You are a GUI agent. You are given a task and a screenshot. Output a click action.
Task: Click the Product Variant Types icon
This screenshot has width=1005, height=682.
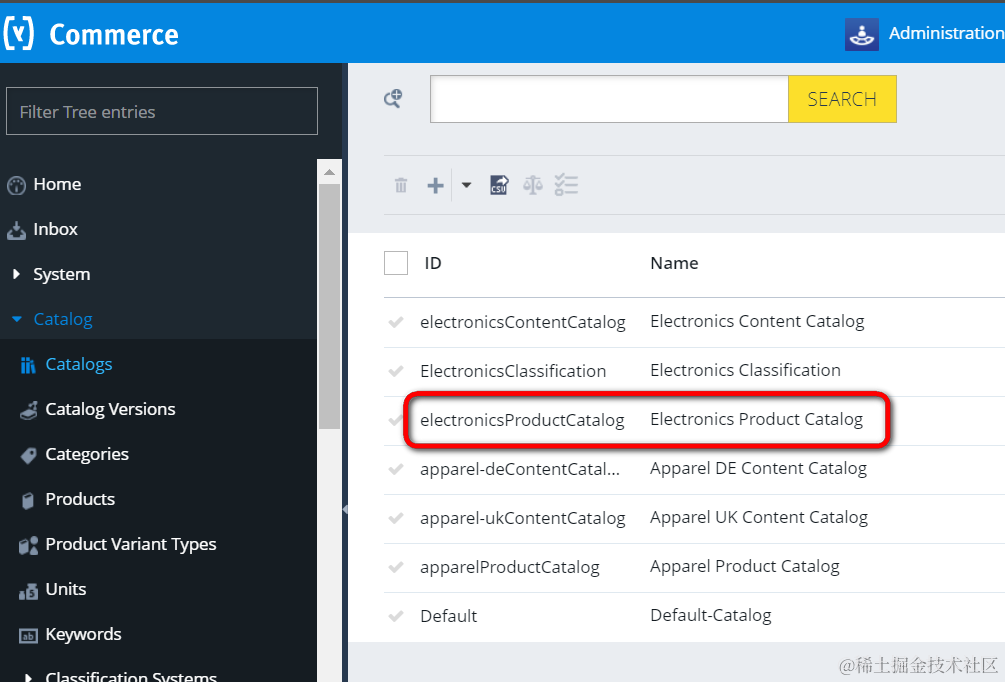point(28,545)
